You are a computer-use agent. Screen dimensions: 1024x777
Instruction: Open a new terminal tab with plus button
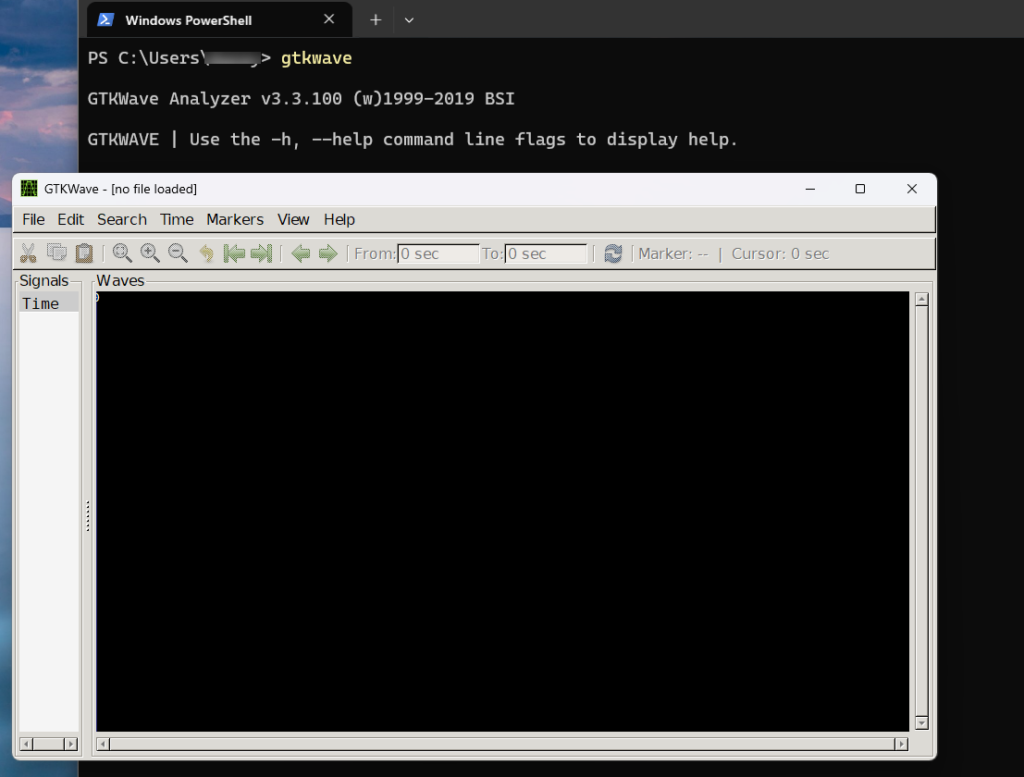coord(376,20)
